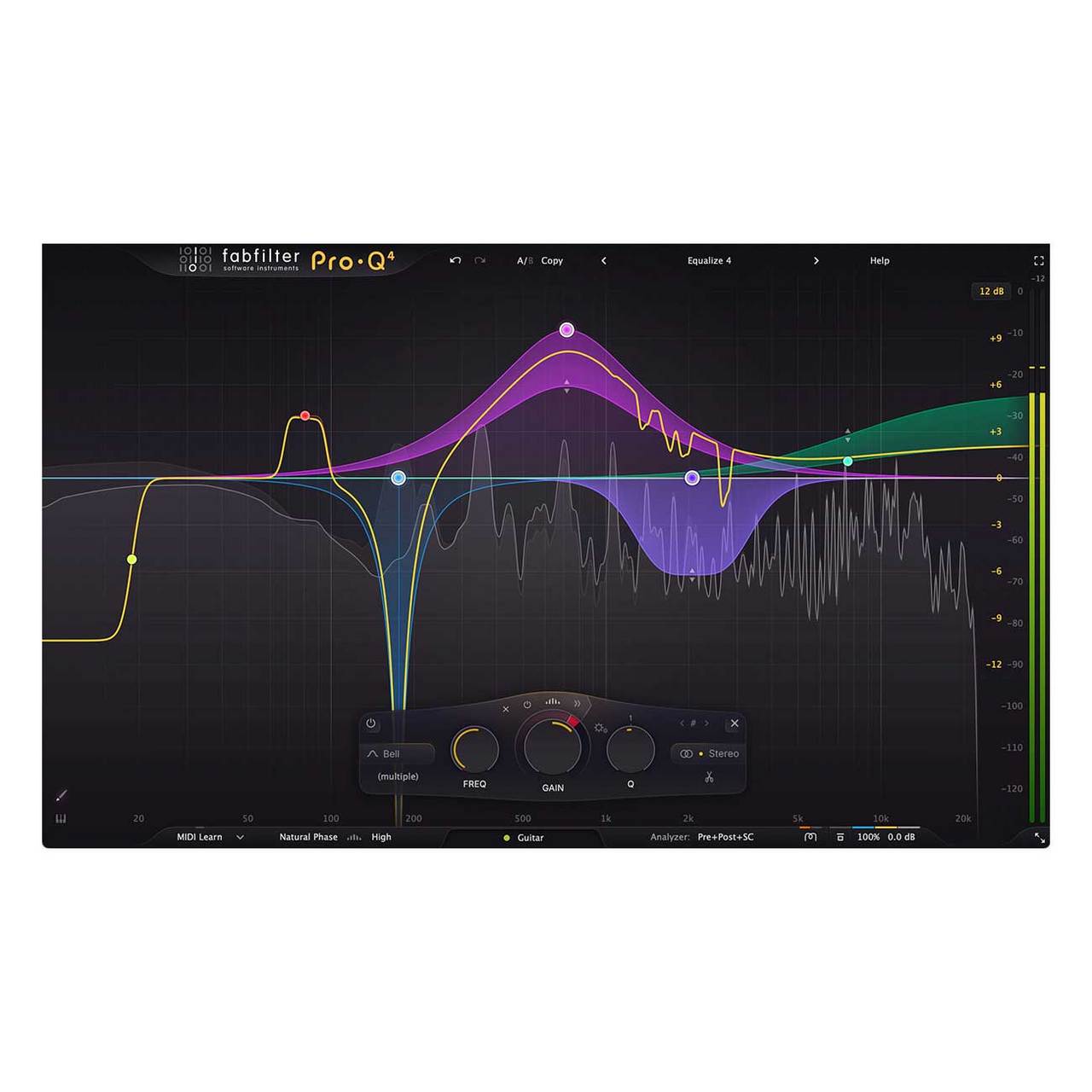Open the gear settings icon next to Gain knob
The width and height of the screenshot is (1092, 1092).
[x=601, y=729]
